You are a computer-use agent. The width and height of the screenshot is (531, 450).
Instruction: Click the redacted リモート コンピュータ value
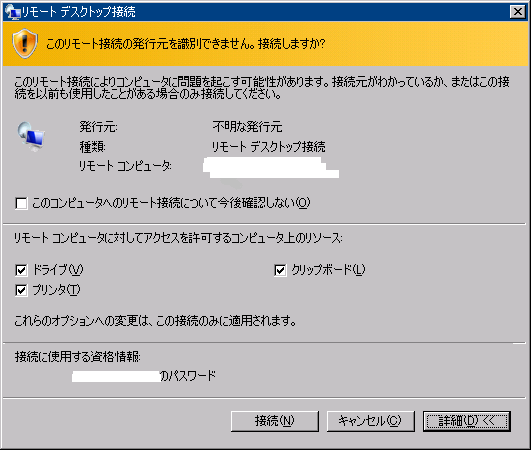(x=271, y=167)
